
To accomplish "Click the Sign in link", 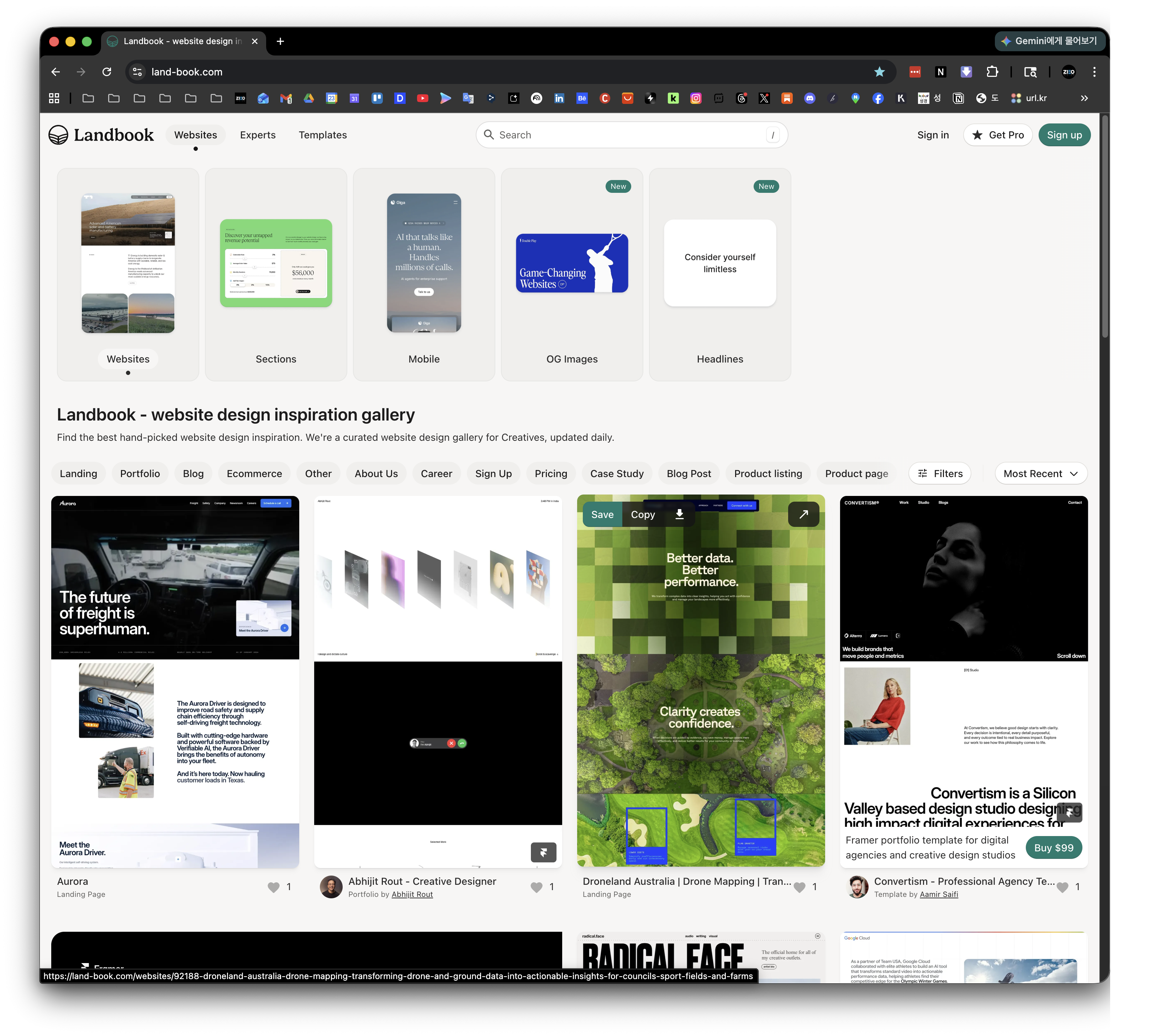I will pos(933,135).
